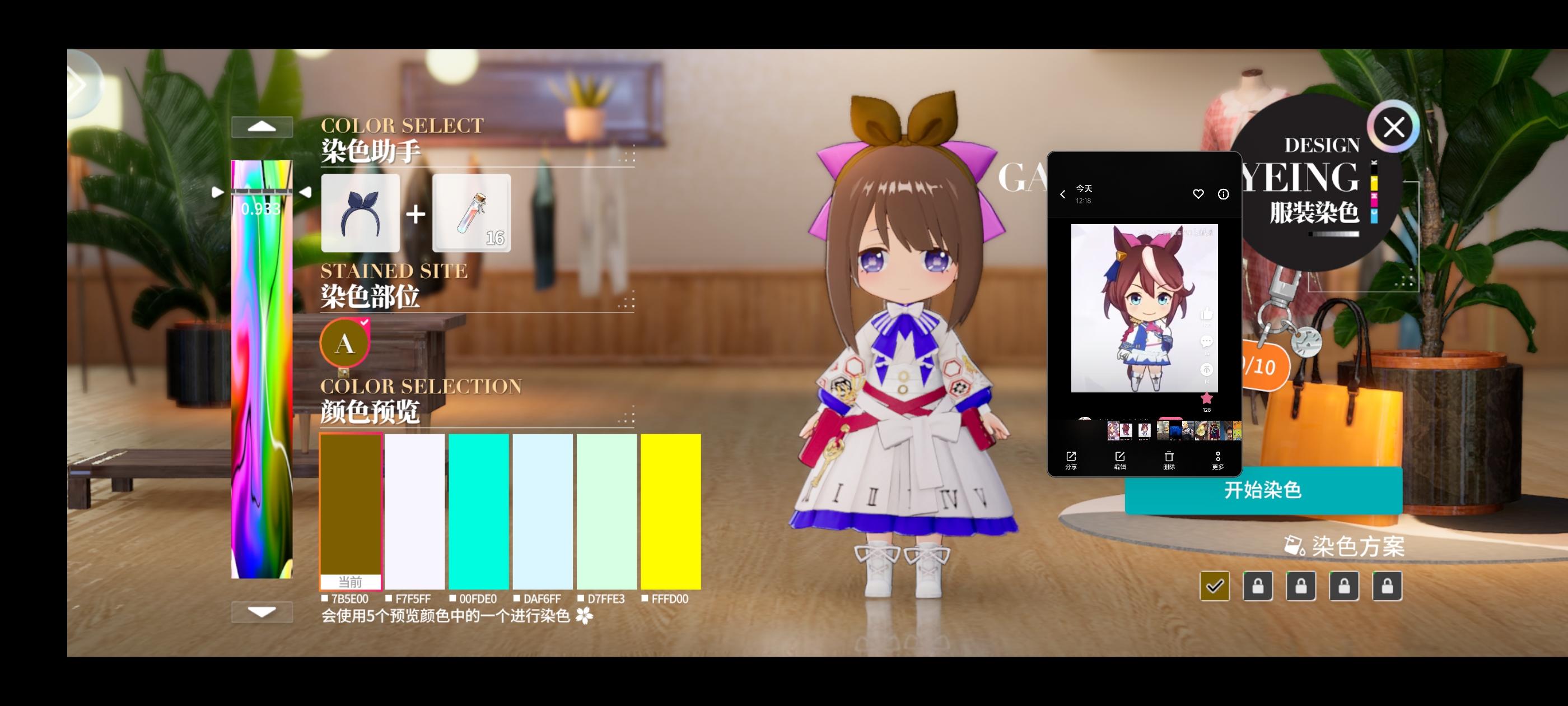Viewport: 1568px width, 706px height.
Task: Click the dye potion bottle icon
Action: pyautogui.click(x=471, y=213)
